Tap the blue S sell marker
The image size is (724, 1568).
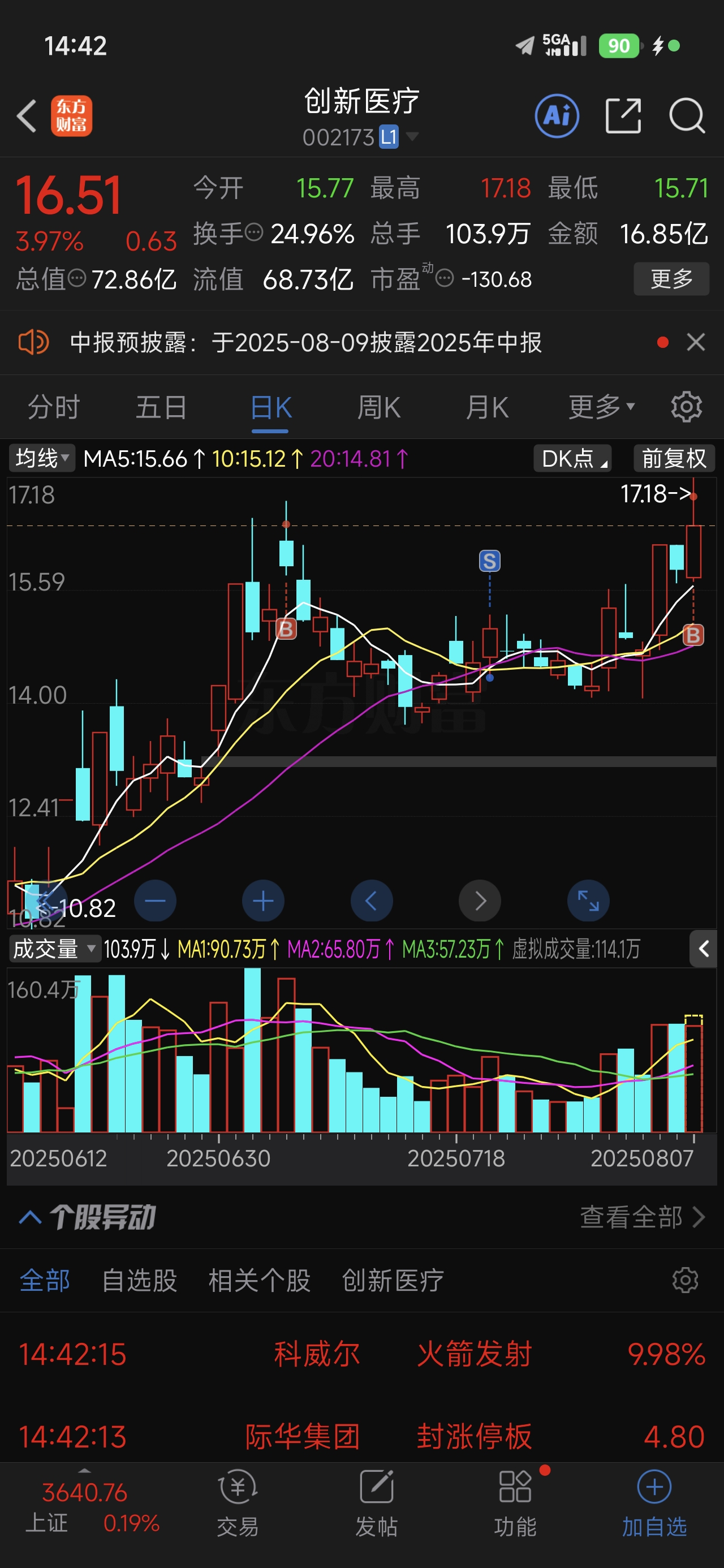coord(490,561)
